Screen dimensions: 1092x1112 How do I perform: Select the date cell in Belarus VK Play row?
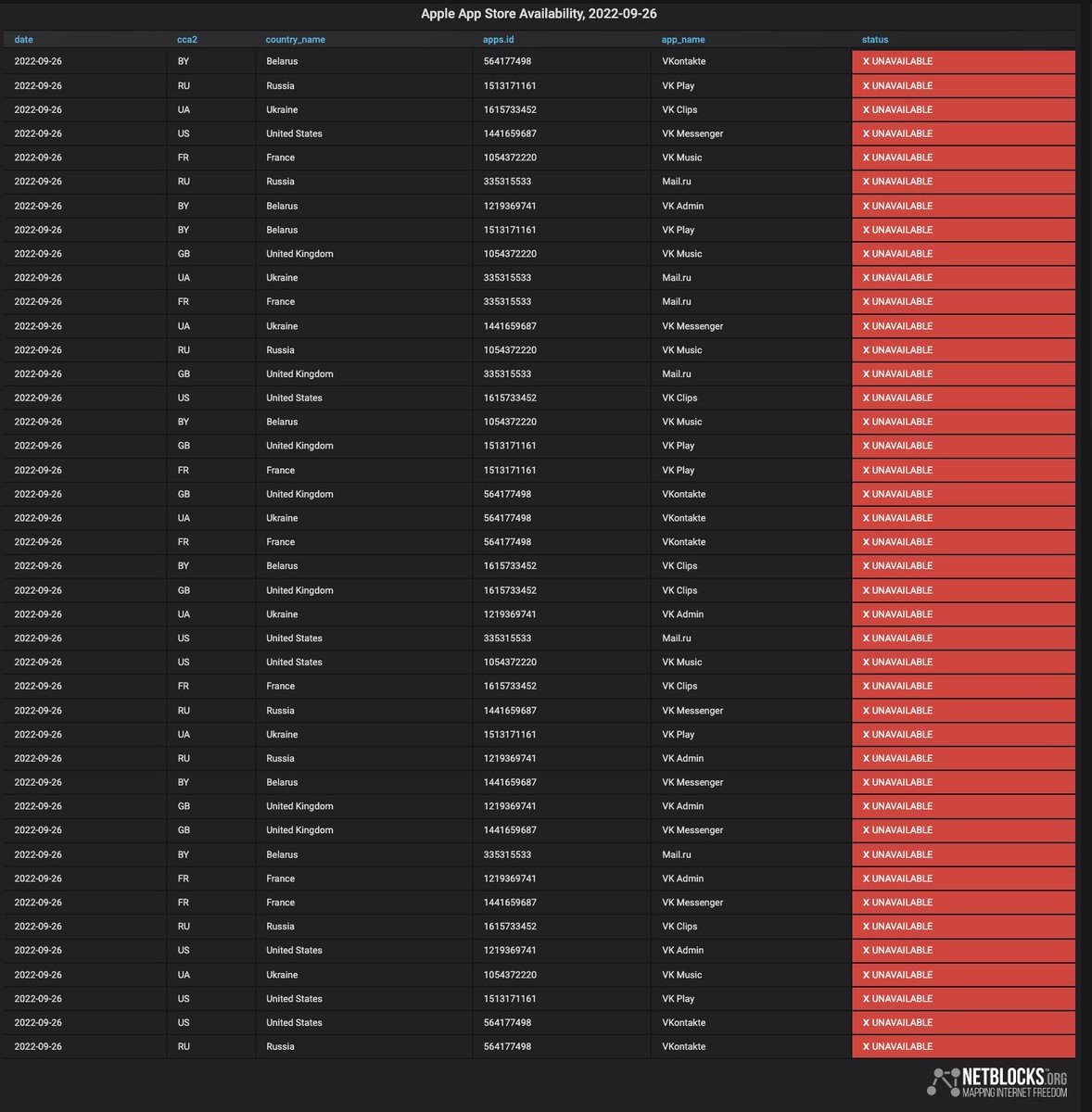click(38, 230)
